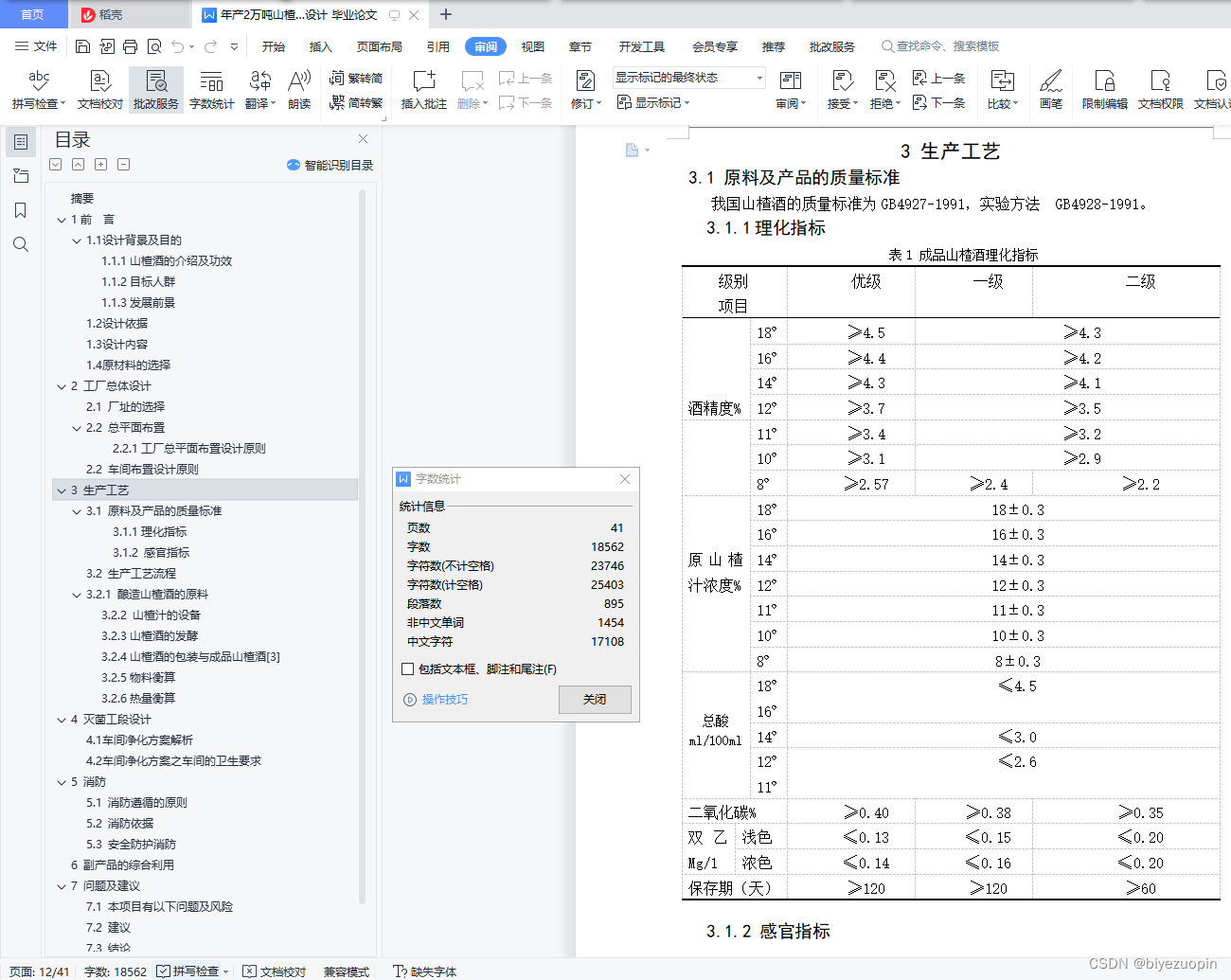Click the outline pane vertical scrollbar

click(x=362, y=544)
